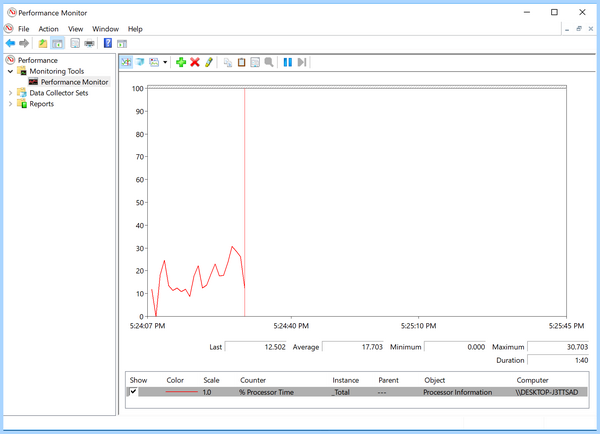
Task: Click the Forward arrow in toolbar
Action: pyautogui.click(x=24, y=43)
